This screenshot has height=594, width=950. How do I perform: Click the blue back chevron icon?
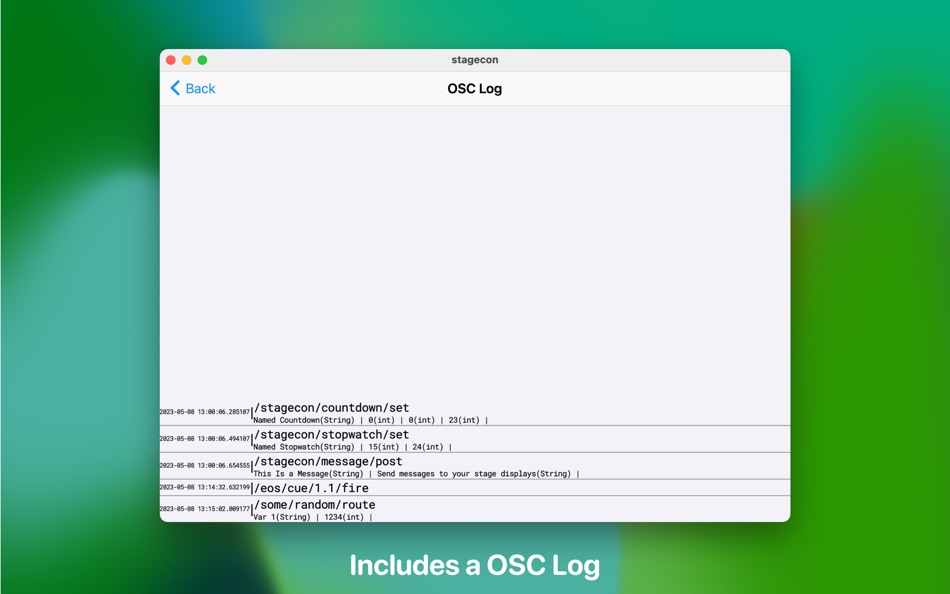tap(175, 88)
